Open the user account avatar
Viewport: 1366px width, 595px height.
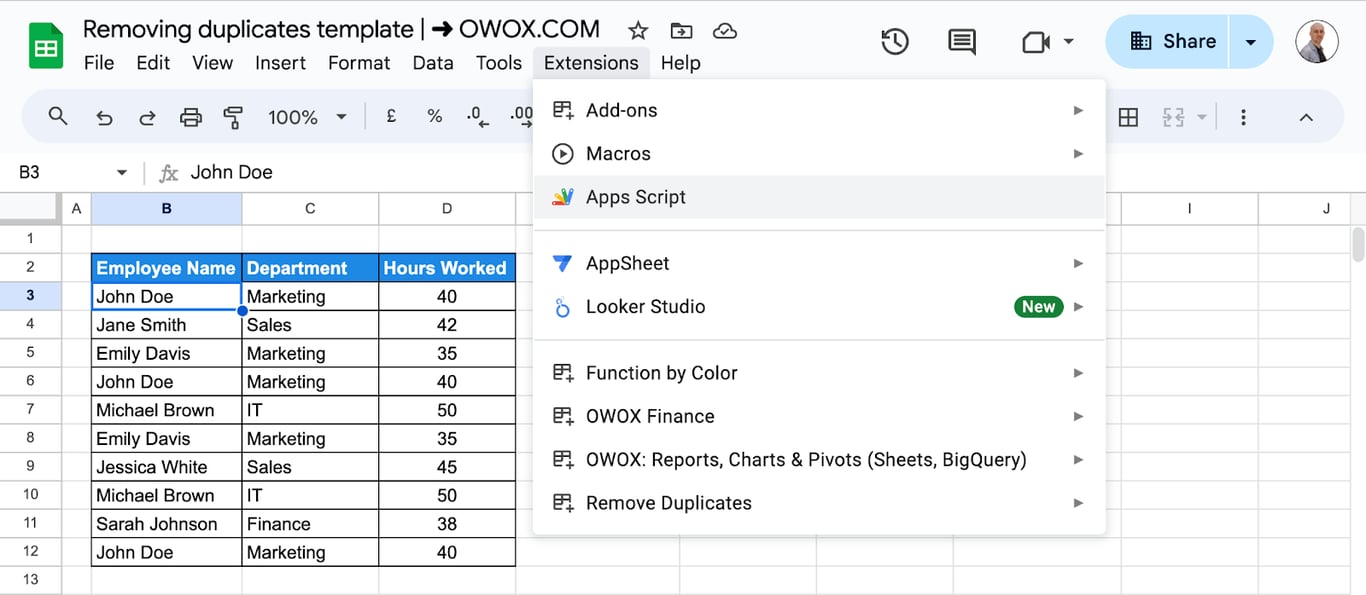[1316, 42]
